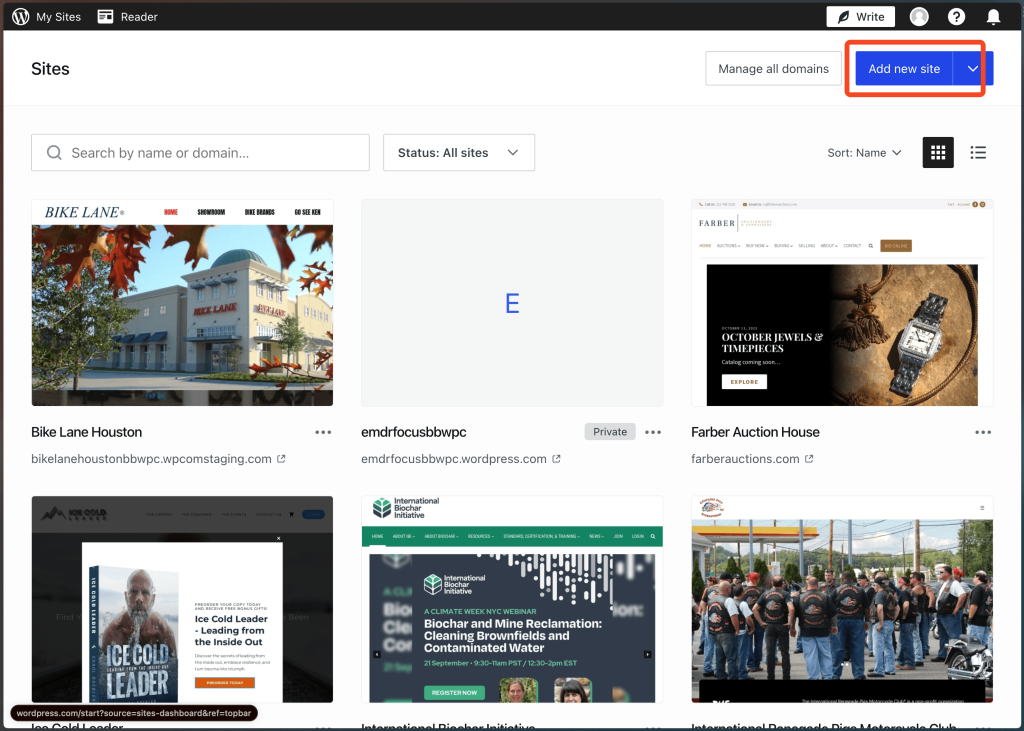Open Farber Auction House more options menu
Image resolution: width=1024 pixels, height=731 pixels.
(x=983, y=432)
